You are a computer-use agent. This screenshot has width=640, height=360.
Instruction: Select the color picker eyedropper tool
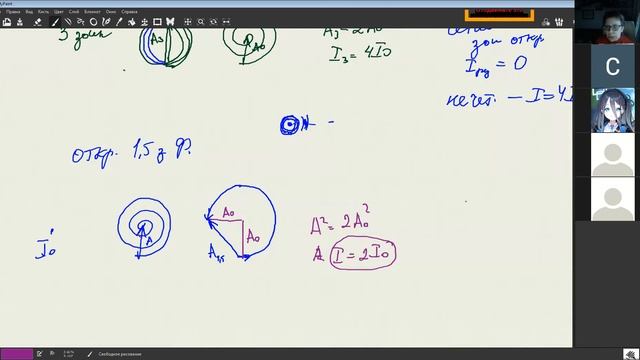tap(119, 22)
